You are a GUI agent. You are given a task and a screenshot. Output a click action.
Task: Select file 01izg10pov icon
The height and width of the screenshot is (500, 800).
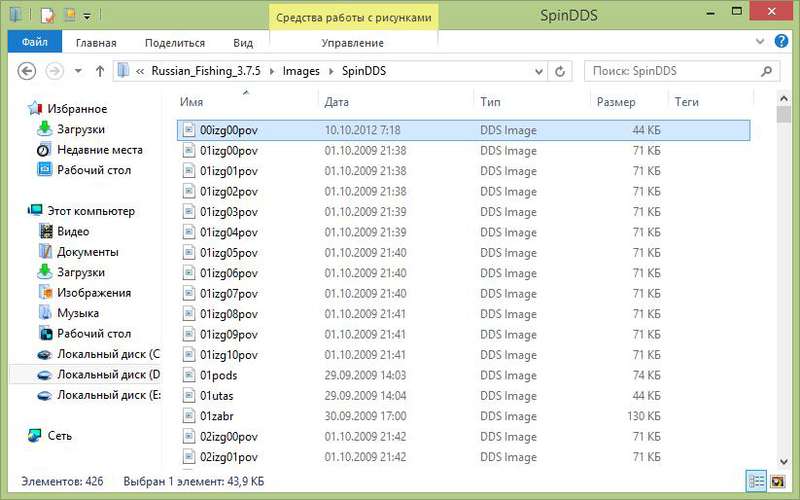189,354
